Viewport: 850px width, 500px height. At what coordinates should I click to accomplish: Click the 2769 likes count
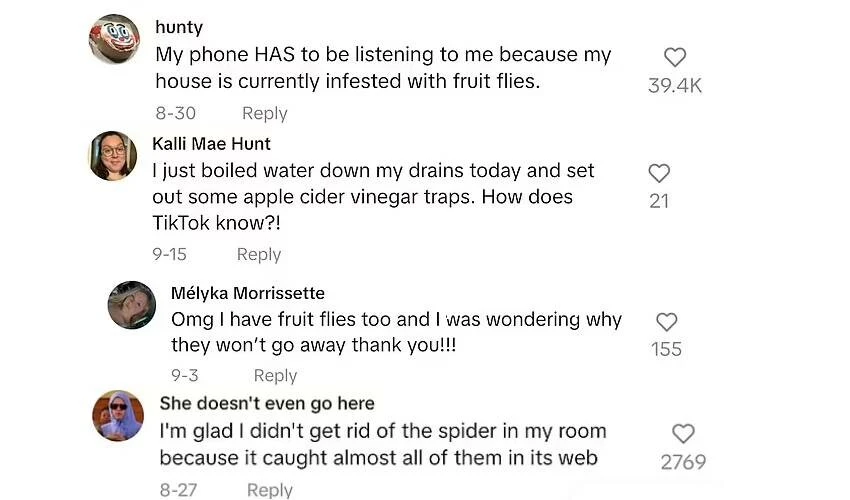coord(683,462)
